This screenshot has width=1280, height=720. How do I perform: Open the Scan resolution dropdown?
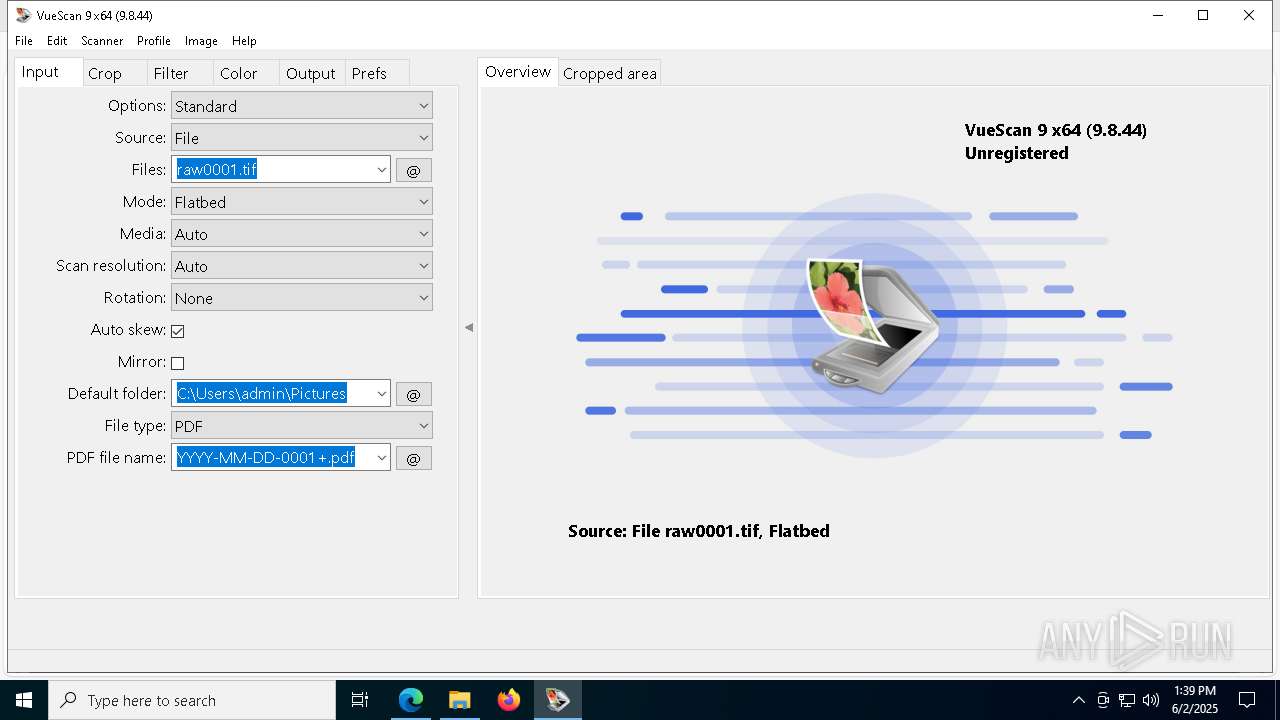(301, 266)
